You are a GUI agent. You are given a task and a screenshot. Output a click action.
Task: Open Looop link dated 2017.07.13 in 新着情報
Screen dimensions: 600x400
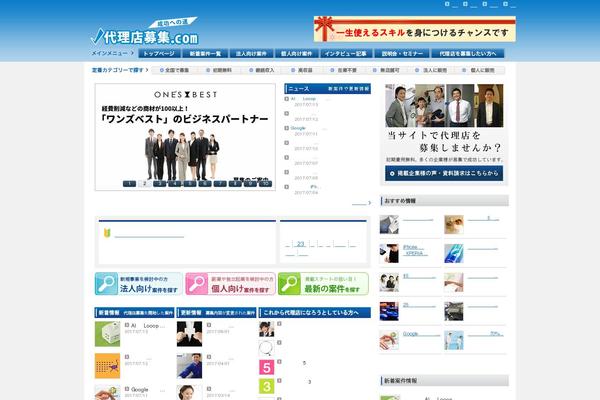pos(148,326)
